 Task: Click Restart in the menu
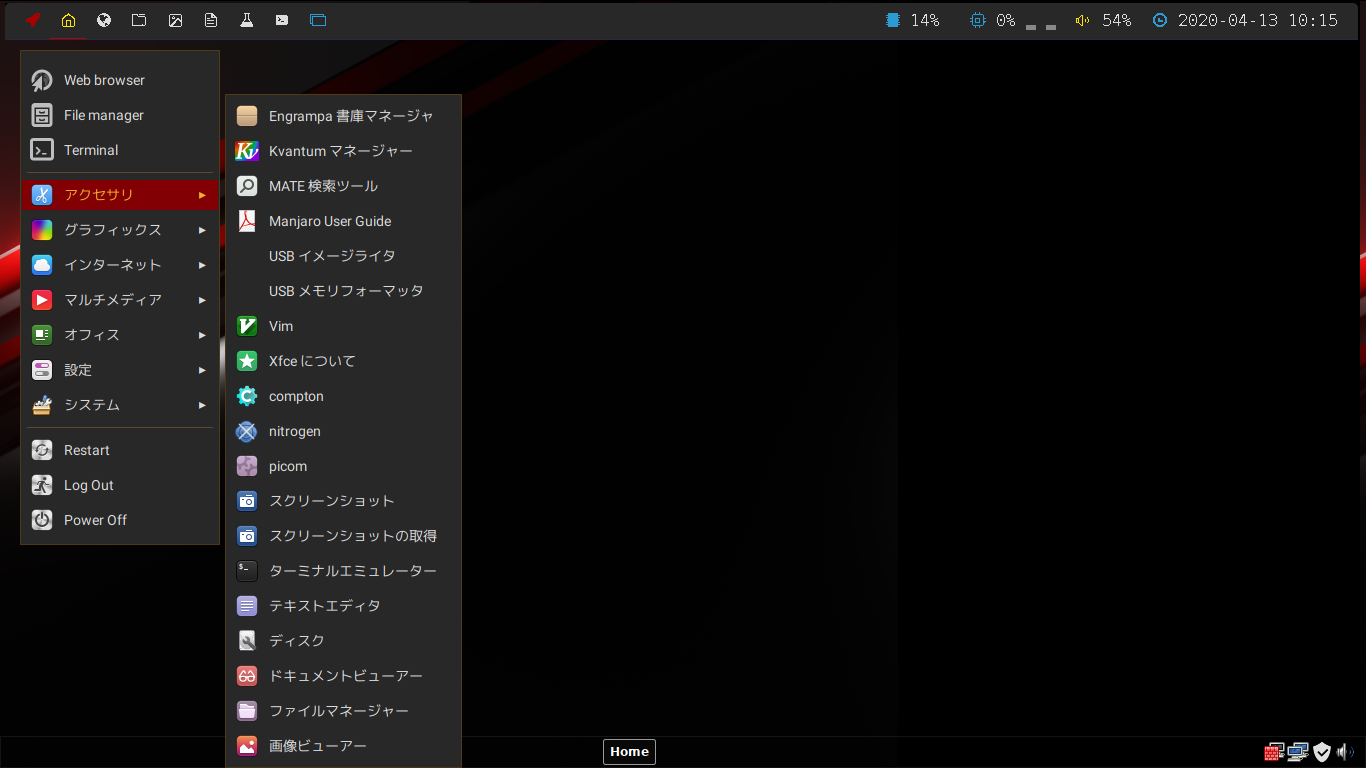pyautogui.click(x=119, y=450)
